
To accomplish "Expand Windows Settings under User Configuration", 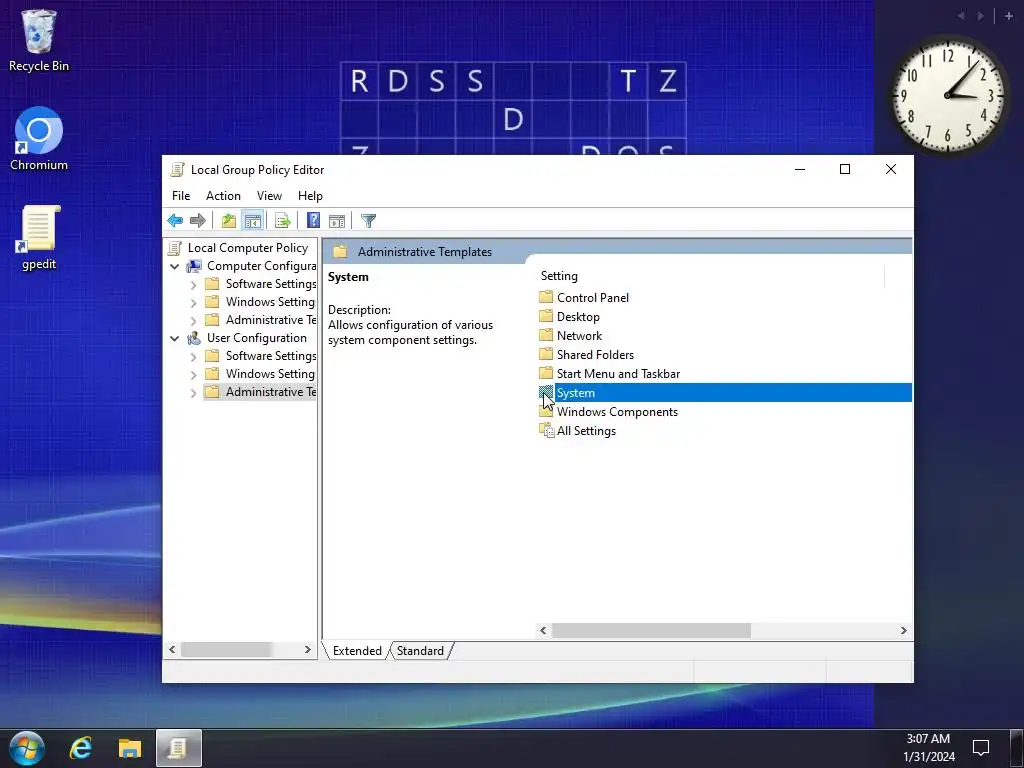I will (x=193, y=375).
